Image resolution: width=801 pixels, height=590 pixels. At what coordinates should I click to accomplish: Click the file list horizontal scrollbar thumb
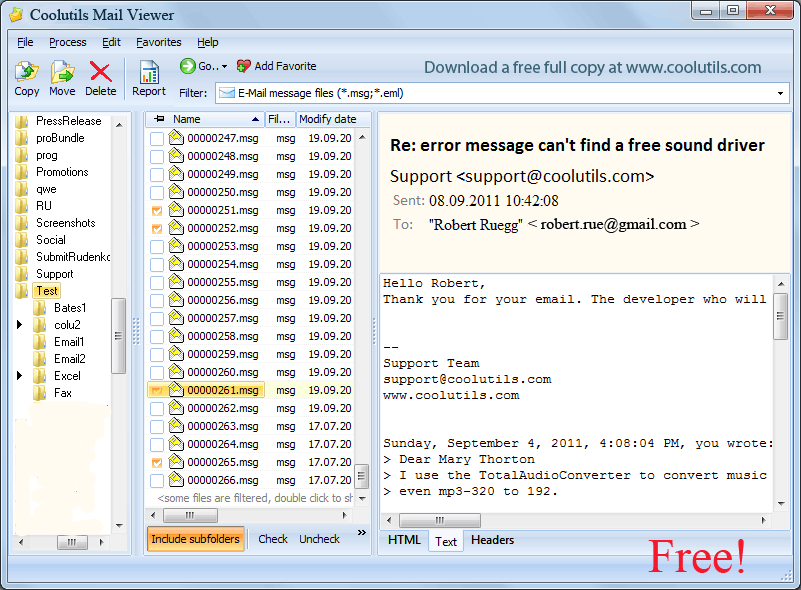point(190,515)
